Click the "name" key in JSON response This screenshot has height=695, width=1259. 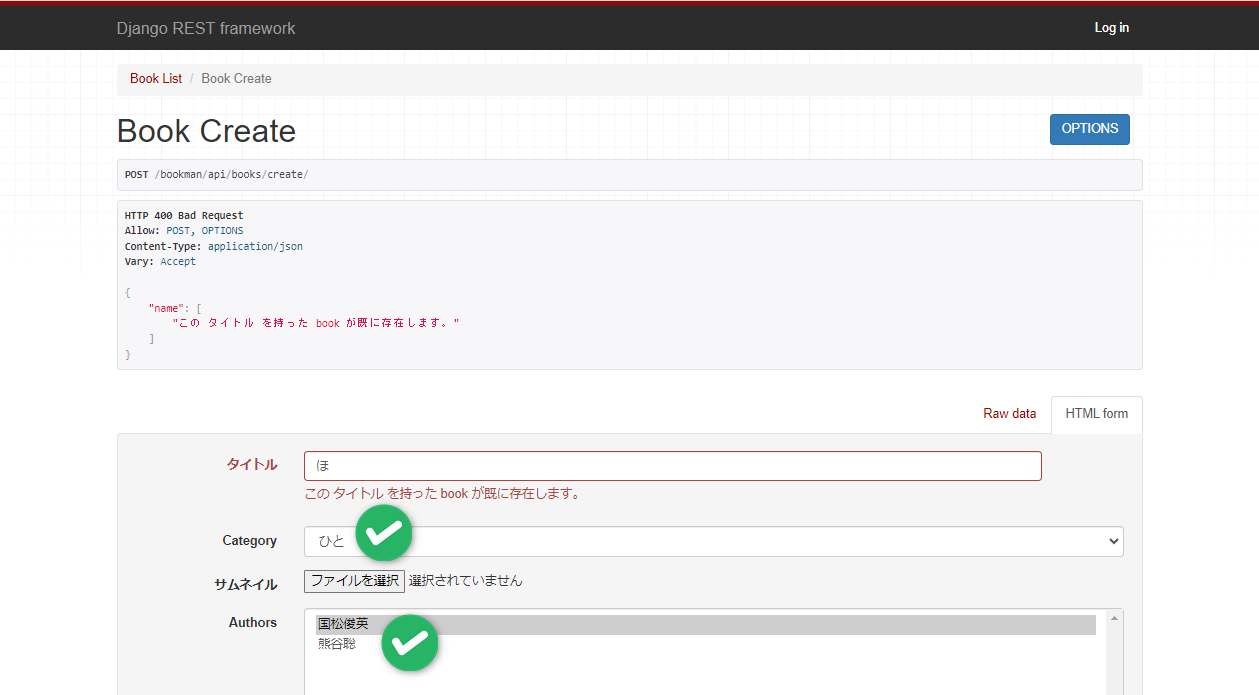click(x=168, y=309)
